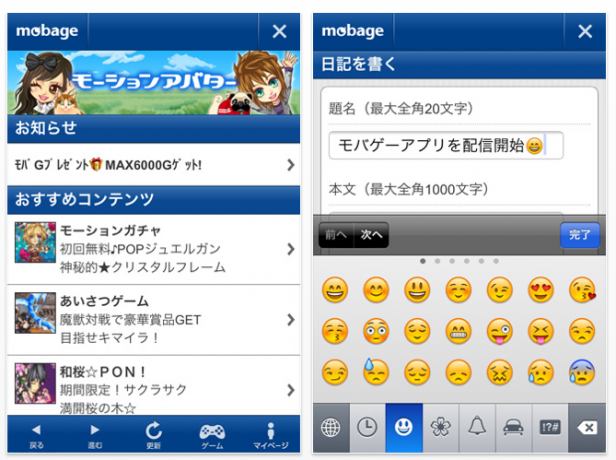Focus the 題名 title input field

(446, 146)
